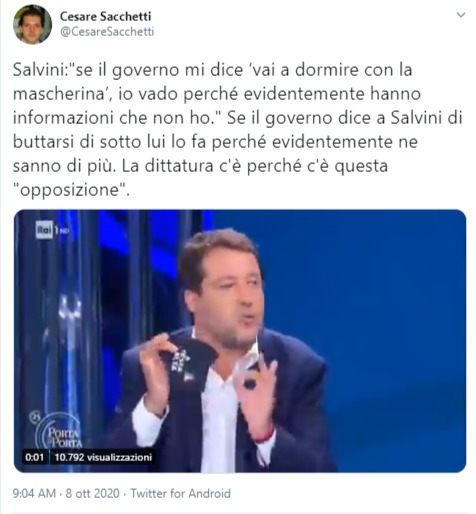The width and height of the screenshot is (476, 514).
Task: Click Cesare Sacchetti's profile avatar
Action: coord(32,24)
